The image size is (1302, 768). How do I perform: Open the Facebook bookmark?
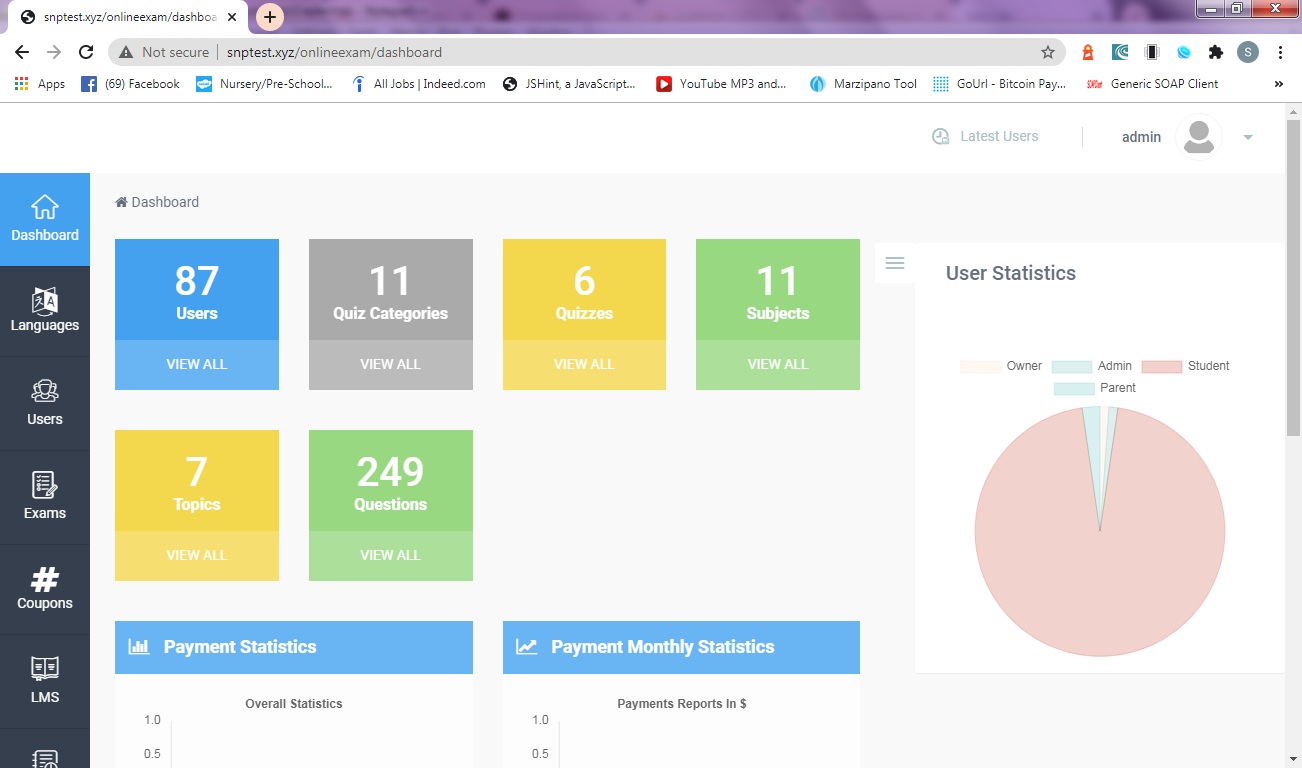click(x=131, y=84)
